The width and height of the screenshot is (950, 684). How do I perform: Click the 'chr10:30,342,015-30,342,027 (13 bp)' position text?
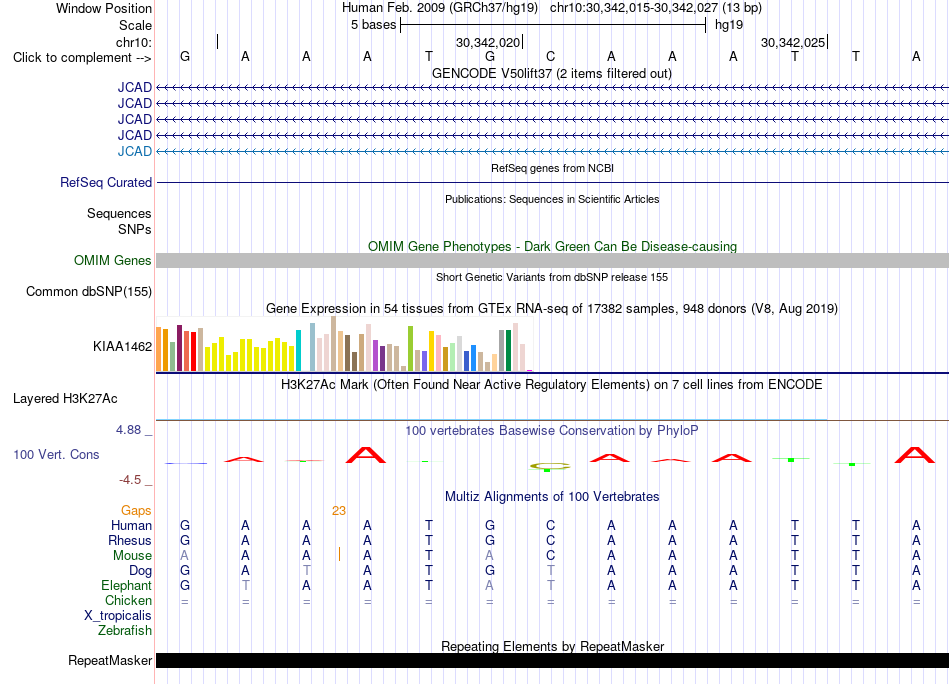(656, 8)
